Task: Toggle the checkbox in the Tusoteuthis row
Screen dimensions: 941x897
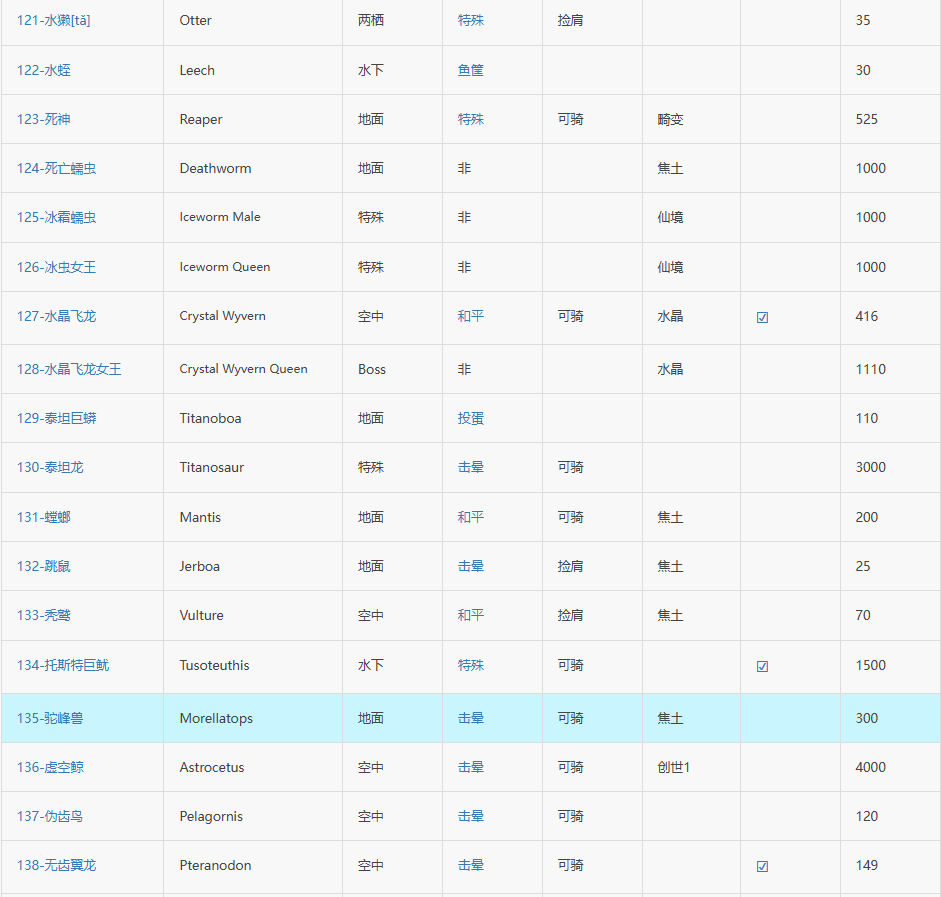Action: (762, 667)
